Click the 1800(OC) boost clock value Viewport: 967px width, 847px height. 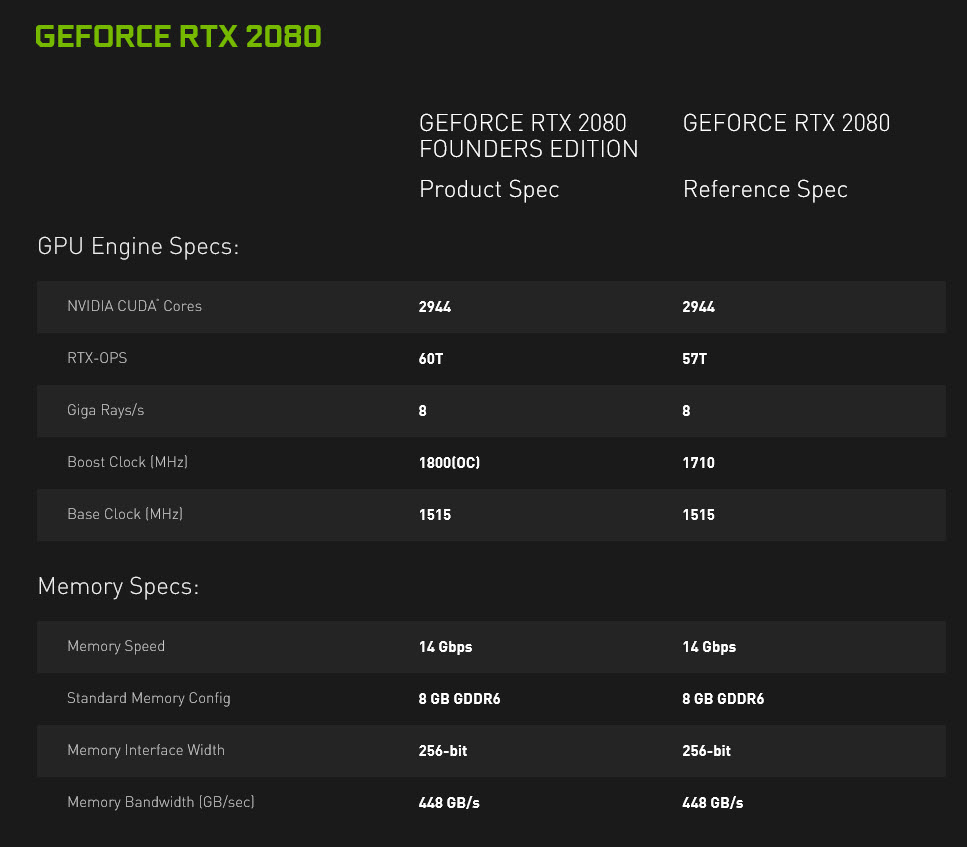click(x=449, y=462)
